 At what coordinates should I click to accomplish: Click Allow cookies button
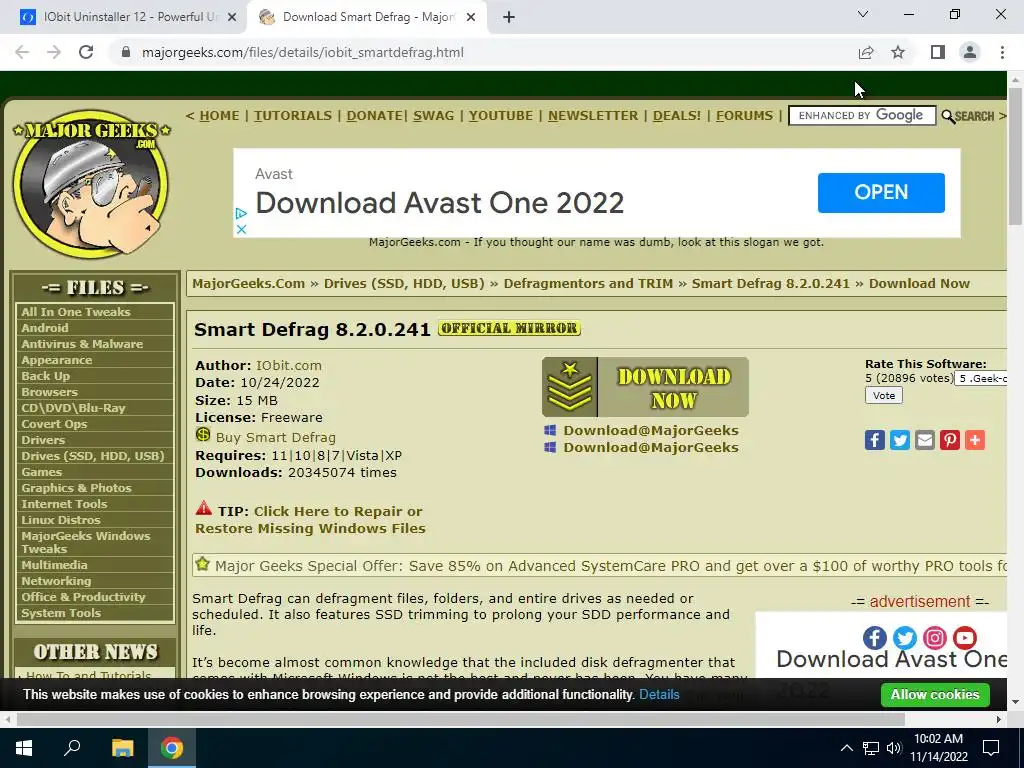click(x=935, y=695)
